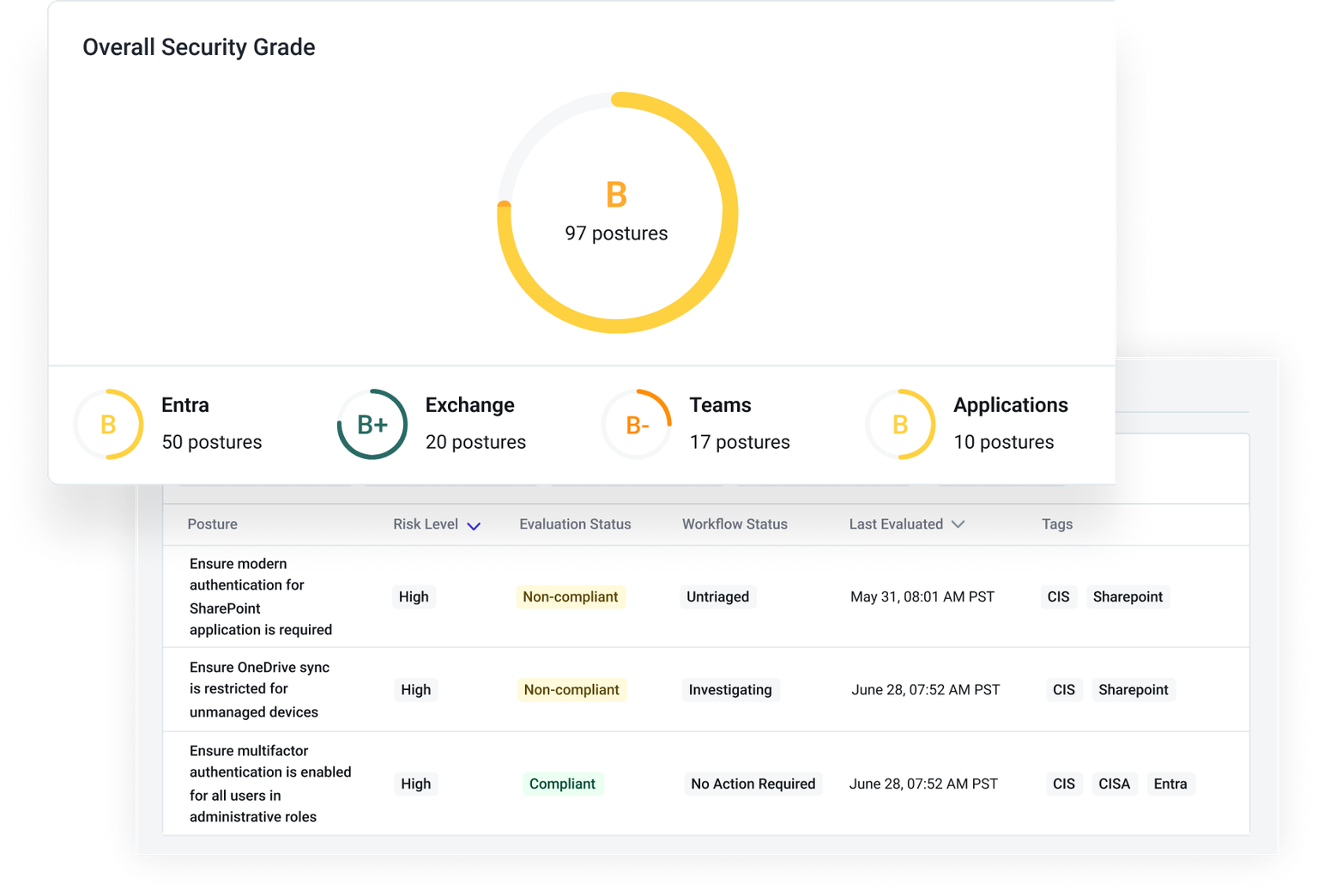This screenshot has width=1318, height=896.
Task: Select the green Compliant status badge
Action: pos(562,784)
